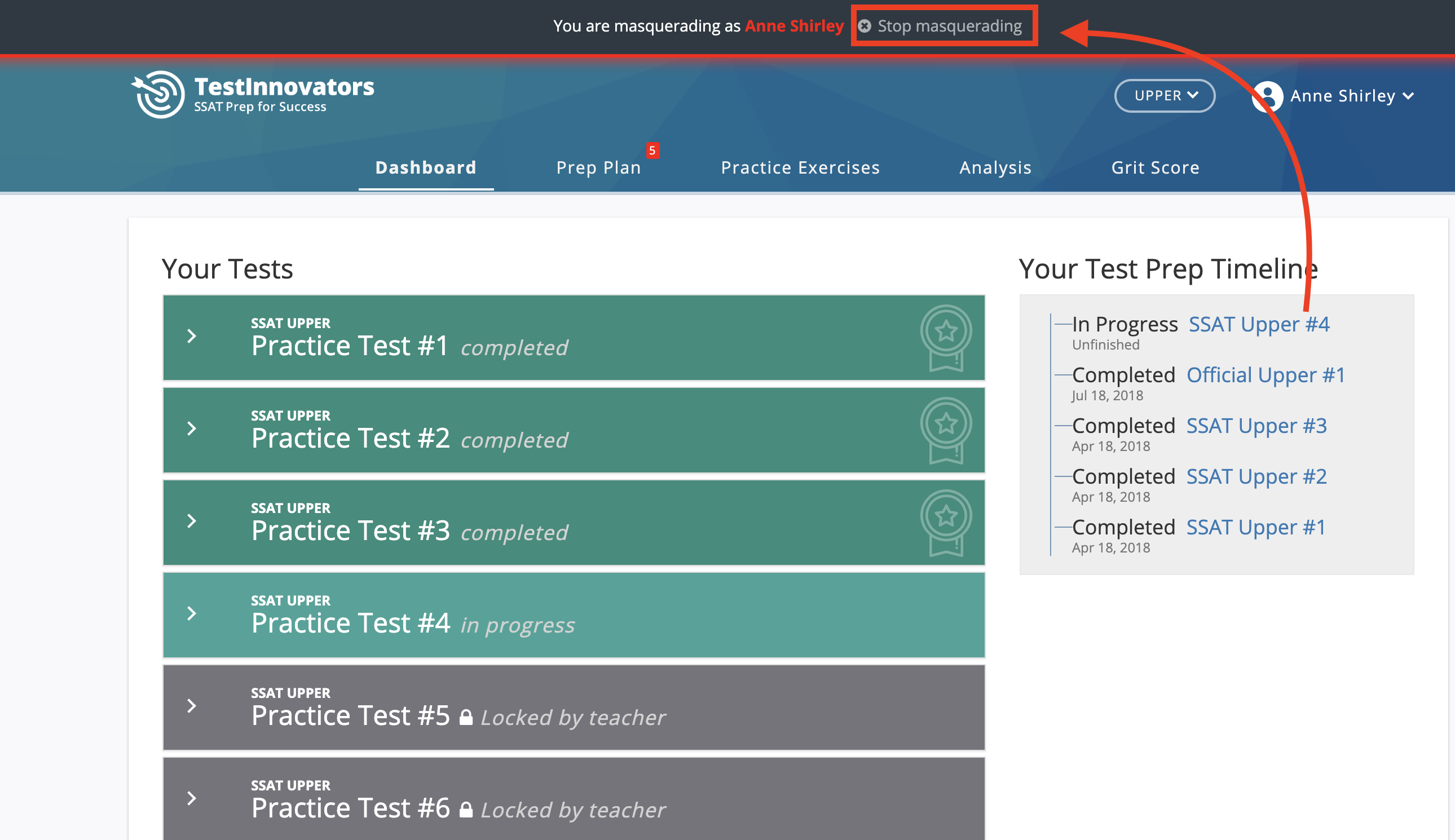Open the Prep Plan tab

point(598,167)
